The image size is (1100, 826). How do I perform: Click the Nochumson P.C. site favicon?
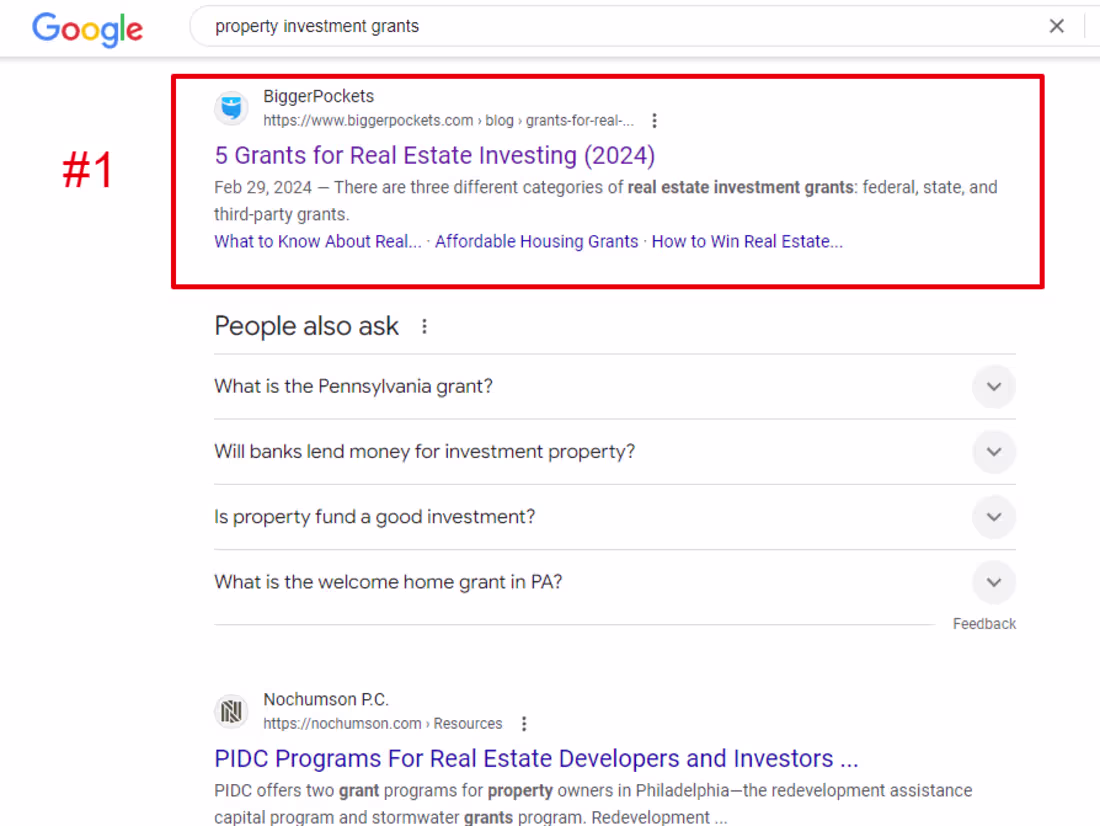tap(231, 711)
